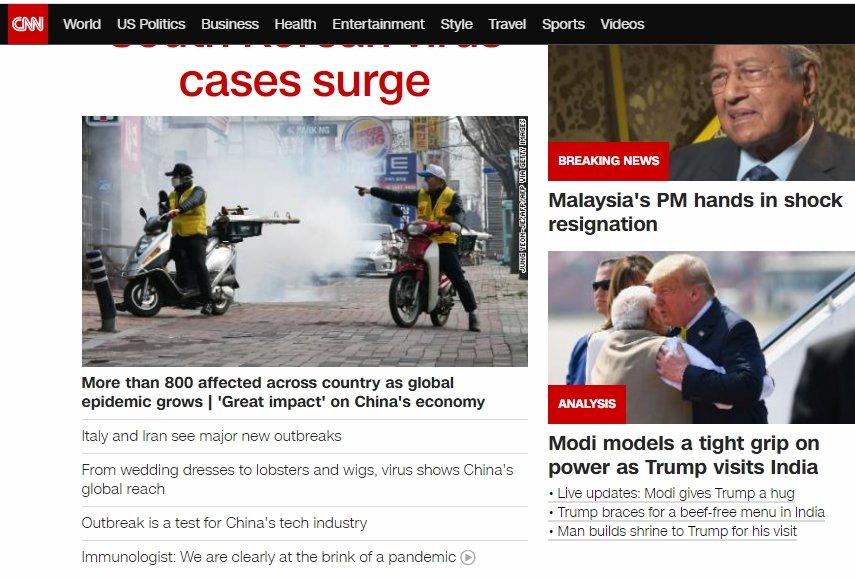
Task: Open the World section
Action: 82,24
